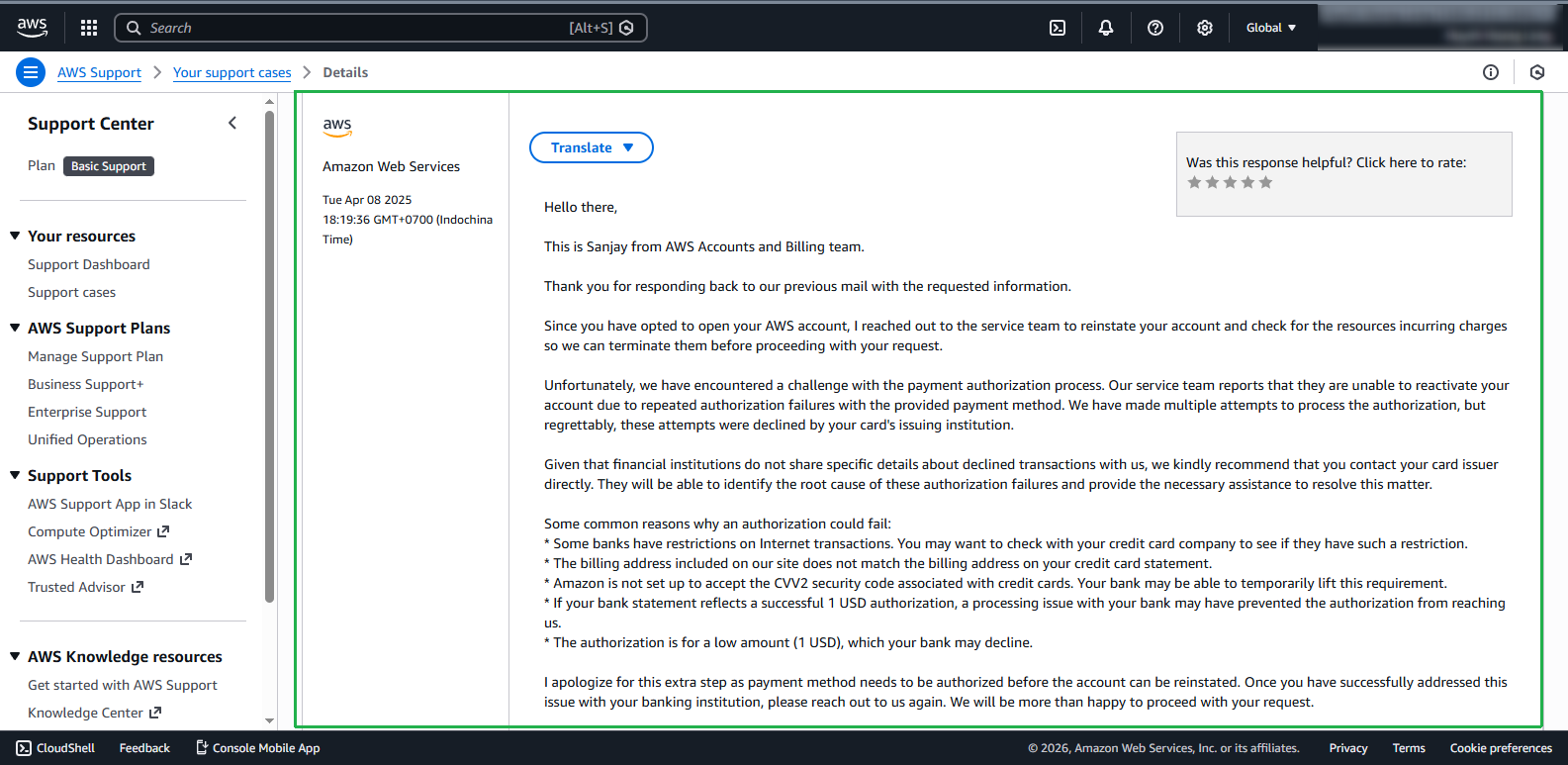Collapse the Support Tools section
The width and height of the screenshot is (1568, 765).
pyautogui.click(x=15, y=475)
